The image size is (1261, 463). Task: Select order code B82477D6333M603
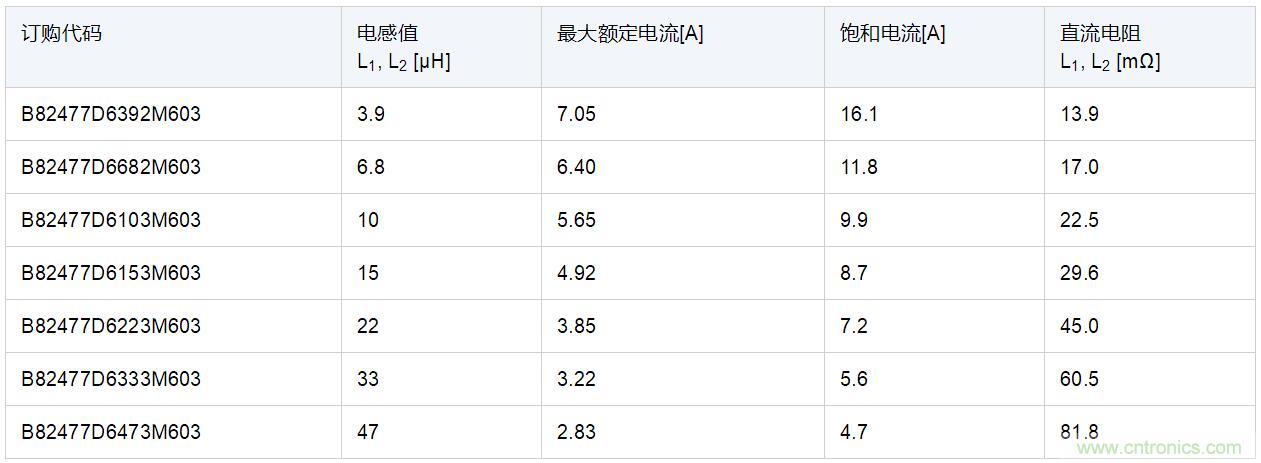point(111,379)
